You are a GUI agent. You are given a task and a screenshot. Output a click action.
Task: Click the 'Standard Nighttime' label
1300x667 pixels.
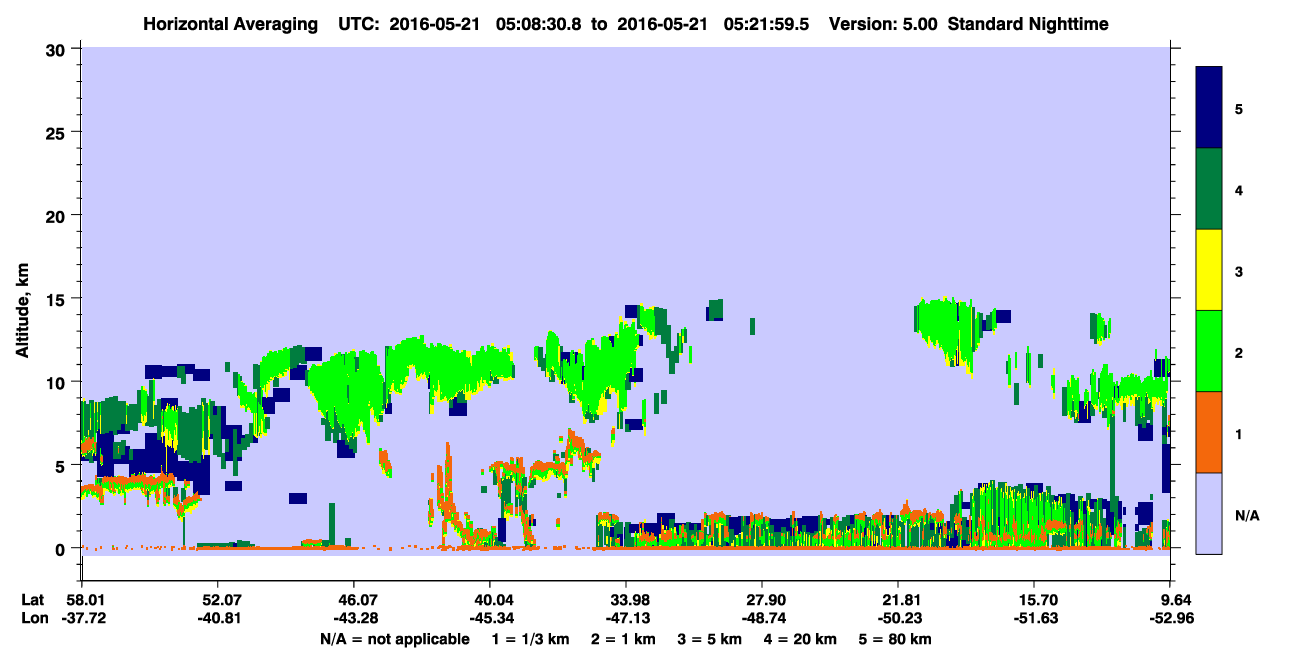pyautogui.click(x=1027, y=23)
